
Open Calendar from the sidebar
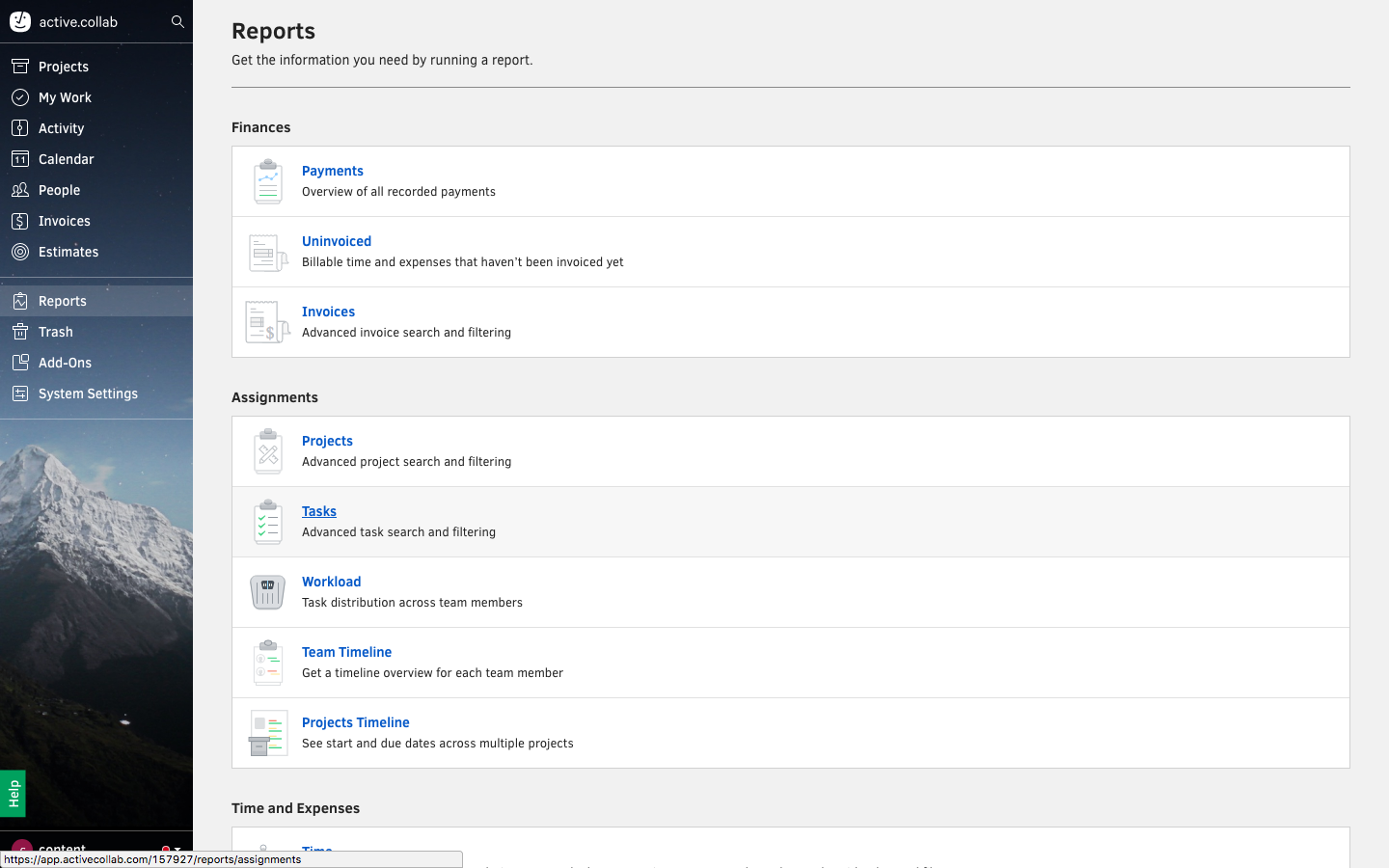(66, 159)
